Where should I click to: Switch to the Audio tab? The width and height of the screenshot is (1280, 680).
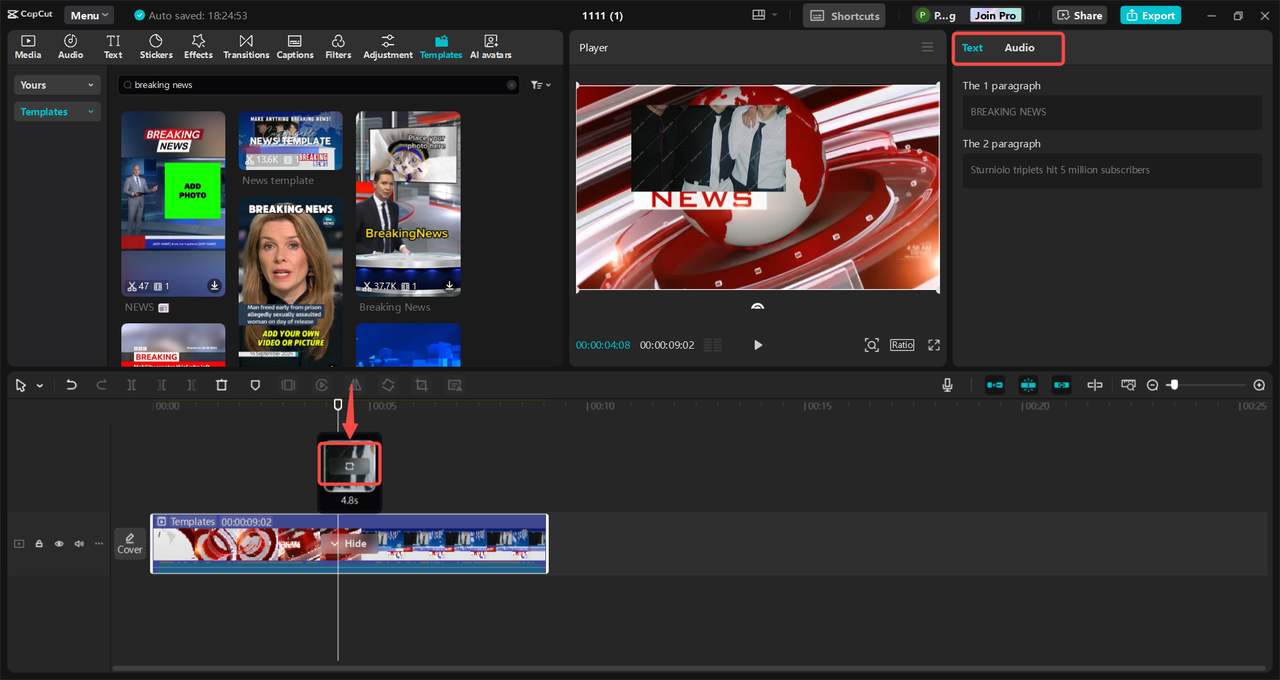click(x=1019, y=48)
